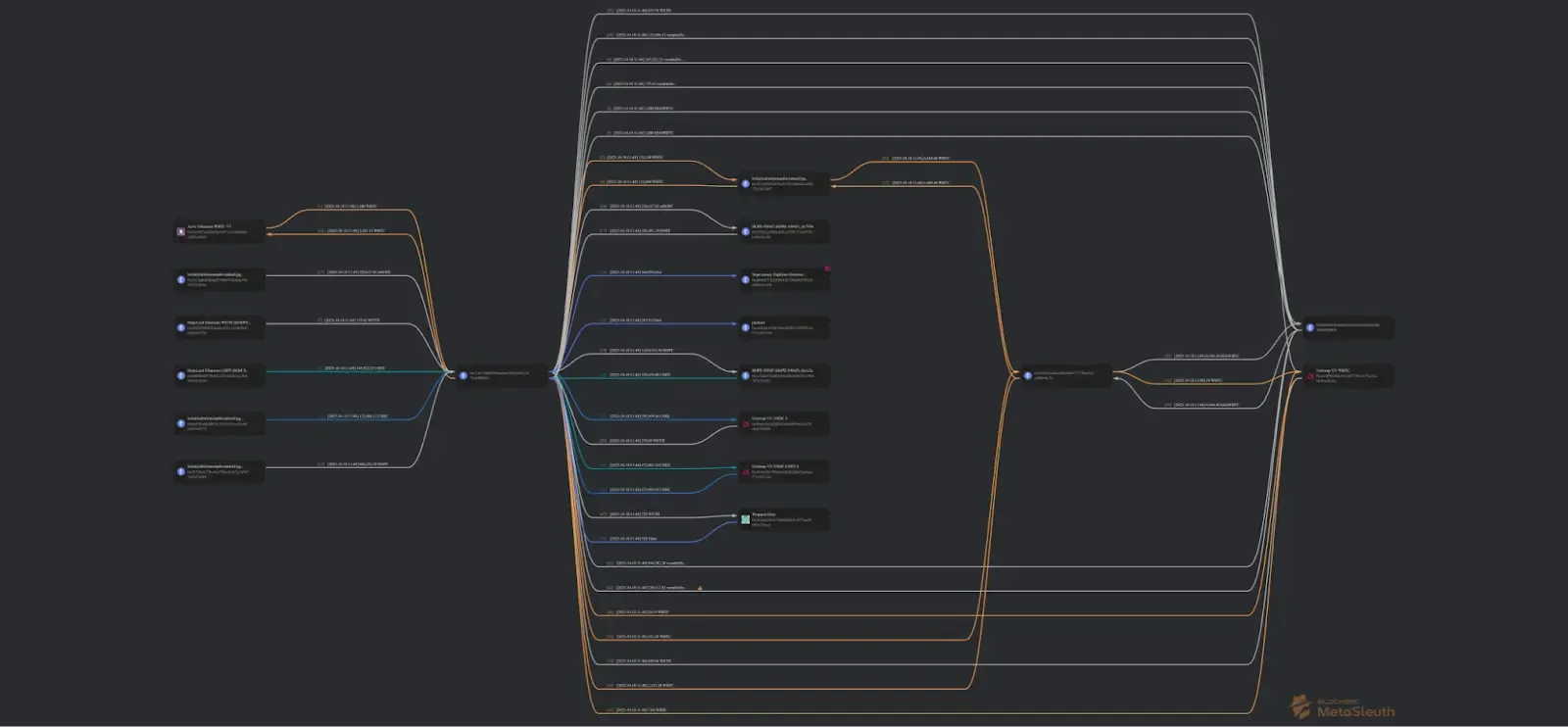Select the HopeLend Ethereum USDT node
1568x727 pixels.
(220, 375)
